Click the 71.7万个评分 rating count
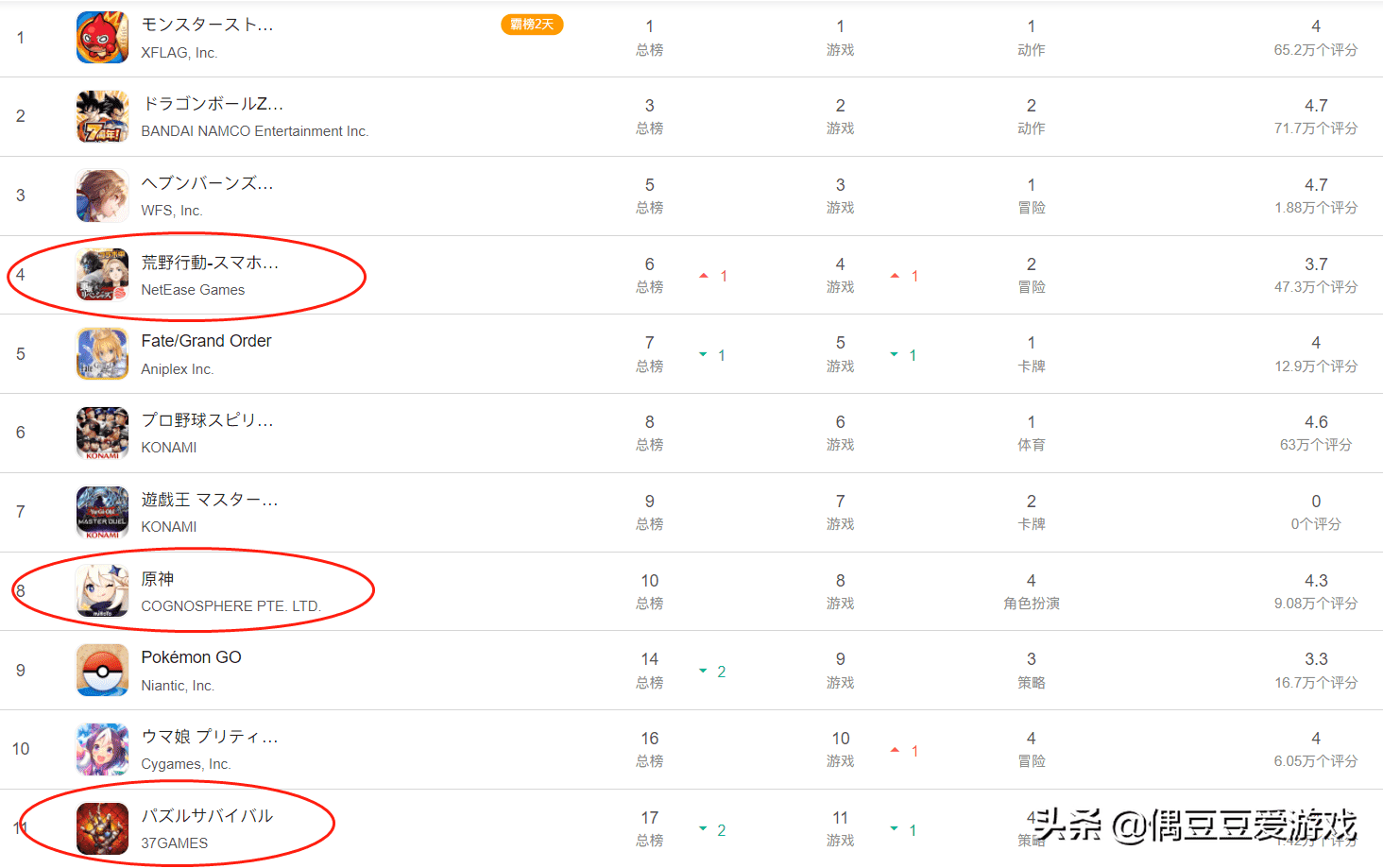The width and height of the screenshot is (1383, 868). tap(1316, 128)
